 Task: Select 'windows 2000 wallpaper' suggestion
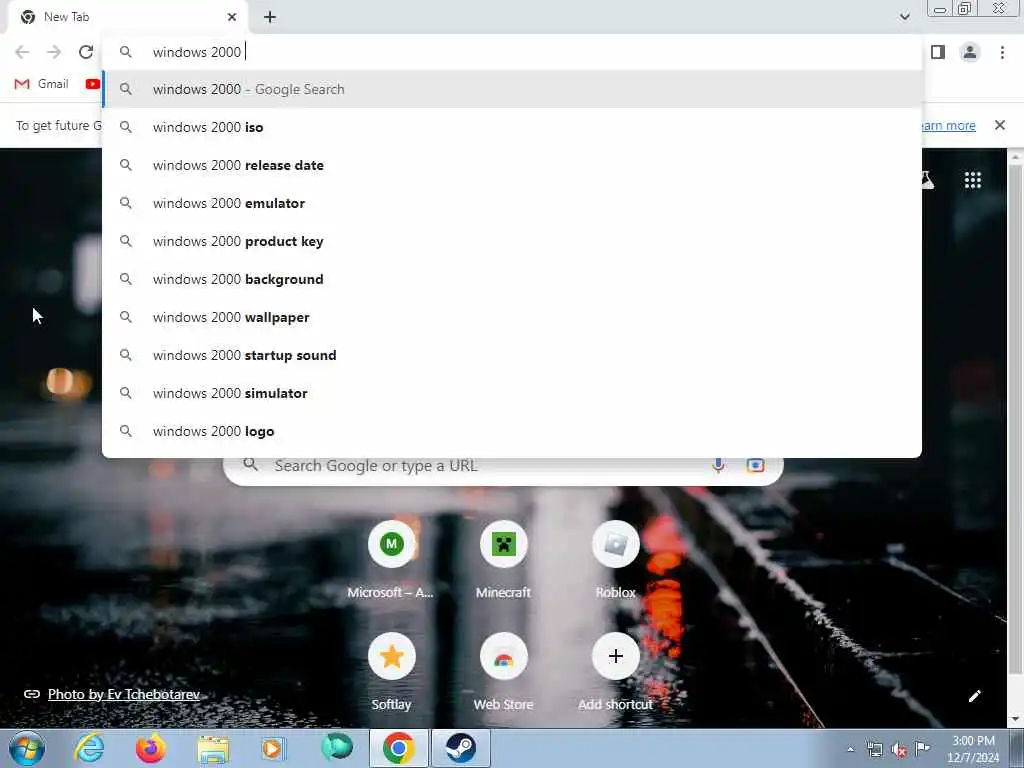pos(512,317)
